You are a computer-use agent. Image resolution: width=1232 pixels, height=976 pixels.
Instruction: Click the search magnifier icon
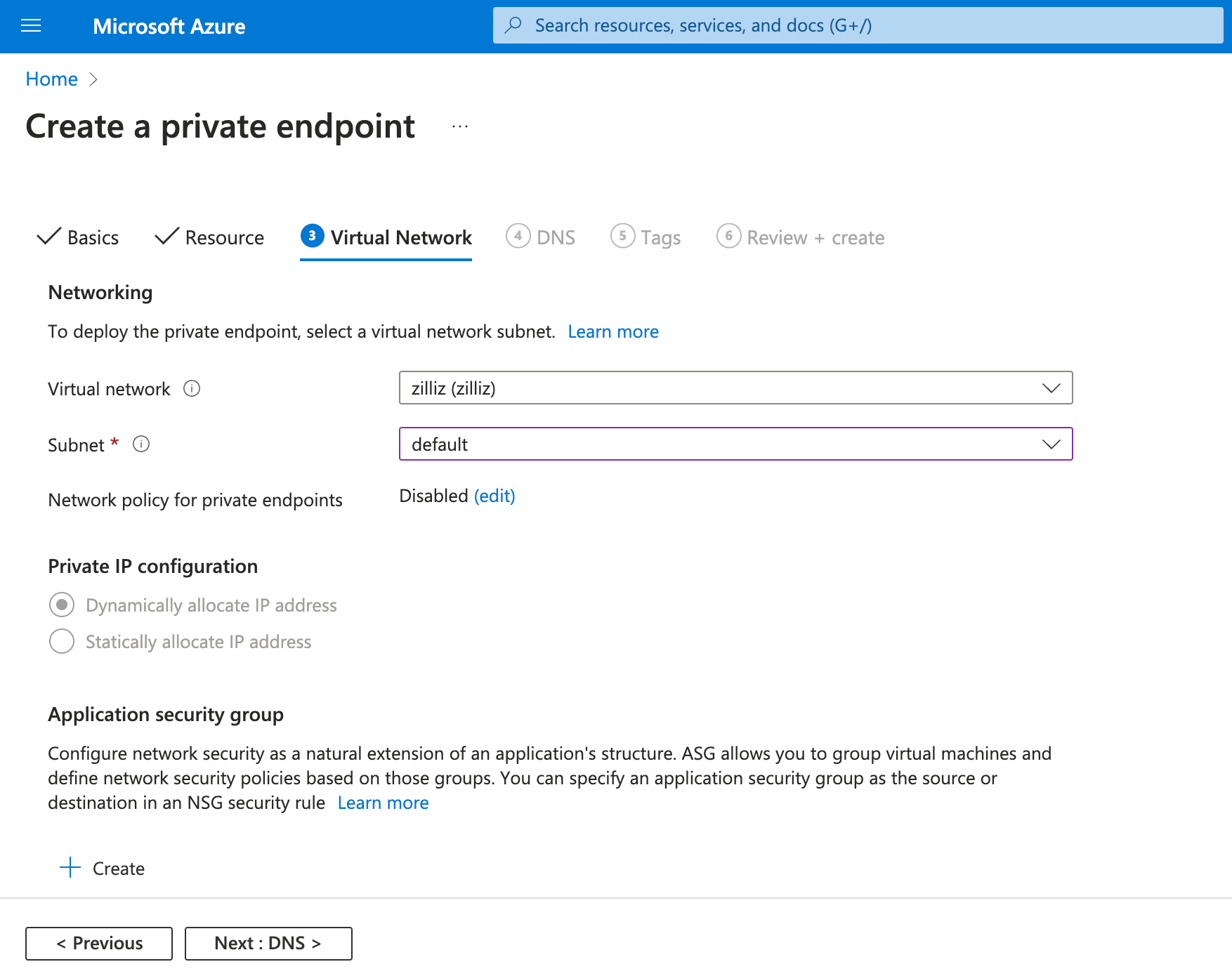(x=513, y=25)
